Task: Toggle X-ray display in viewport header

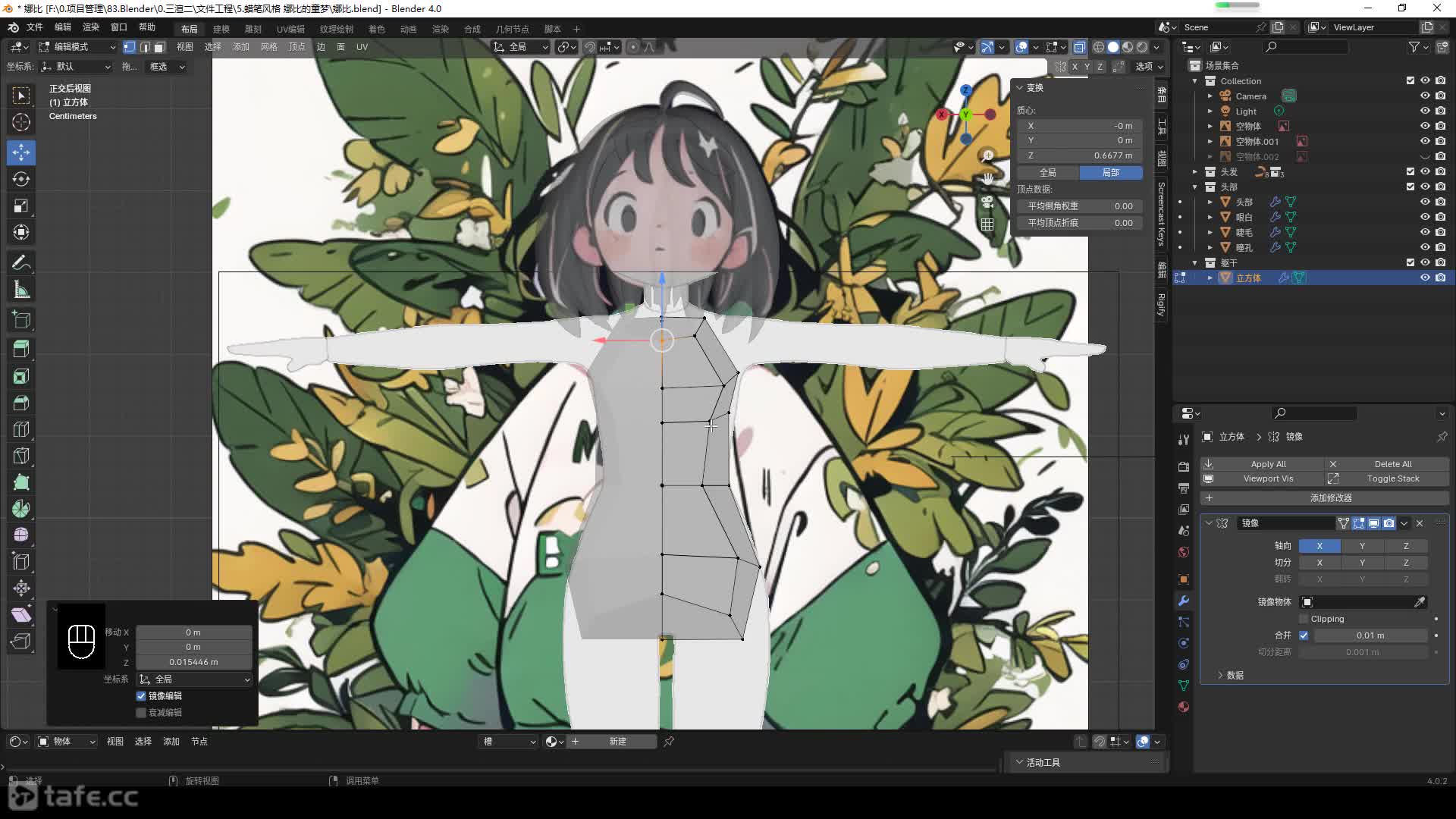Action: (x=1079, y=47)
